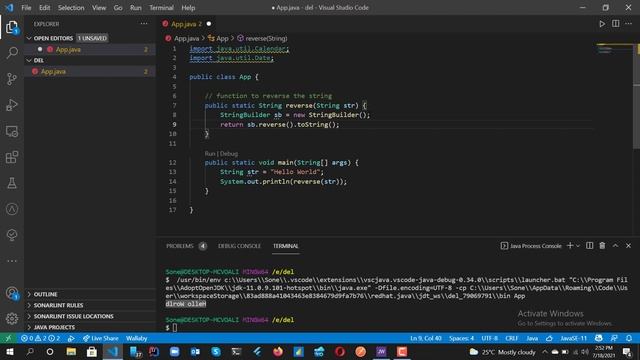640x360 pixels.
Task: Open the Help menu
Action: [x=188, y=7]
